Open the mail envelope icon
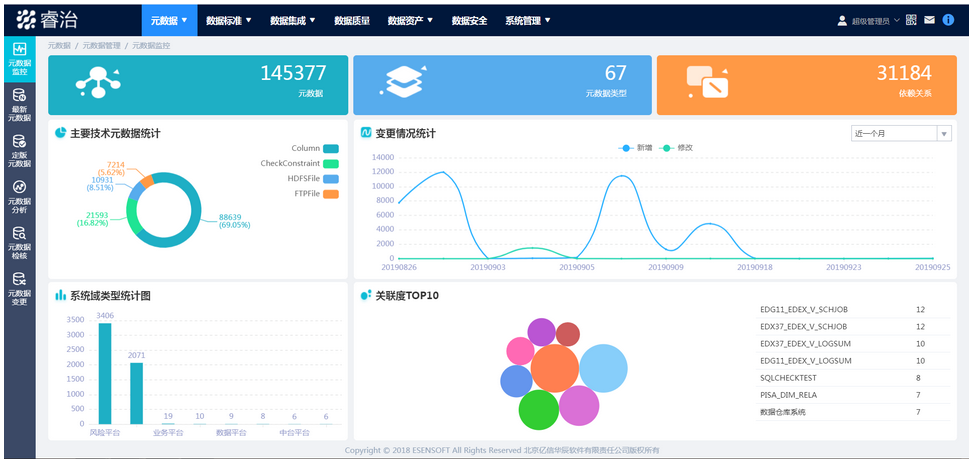 tap(929, 20)
